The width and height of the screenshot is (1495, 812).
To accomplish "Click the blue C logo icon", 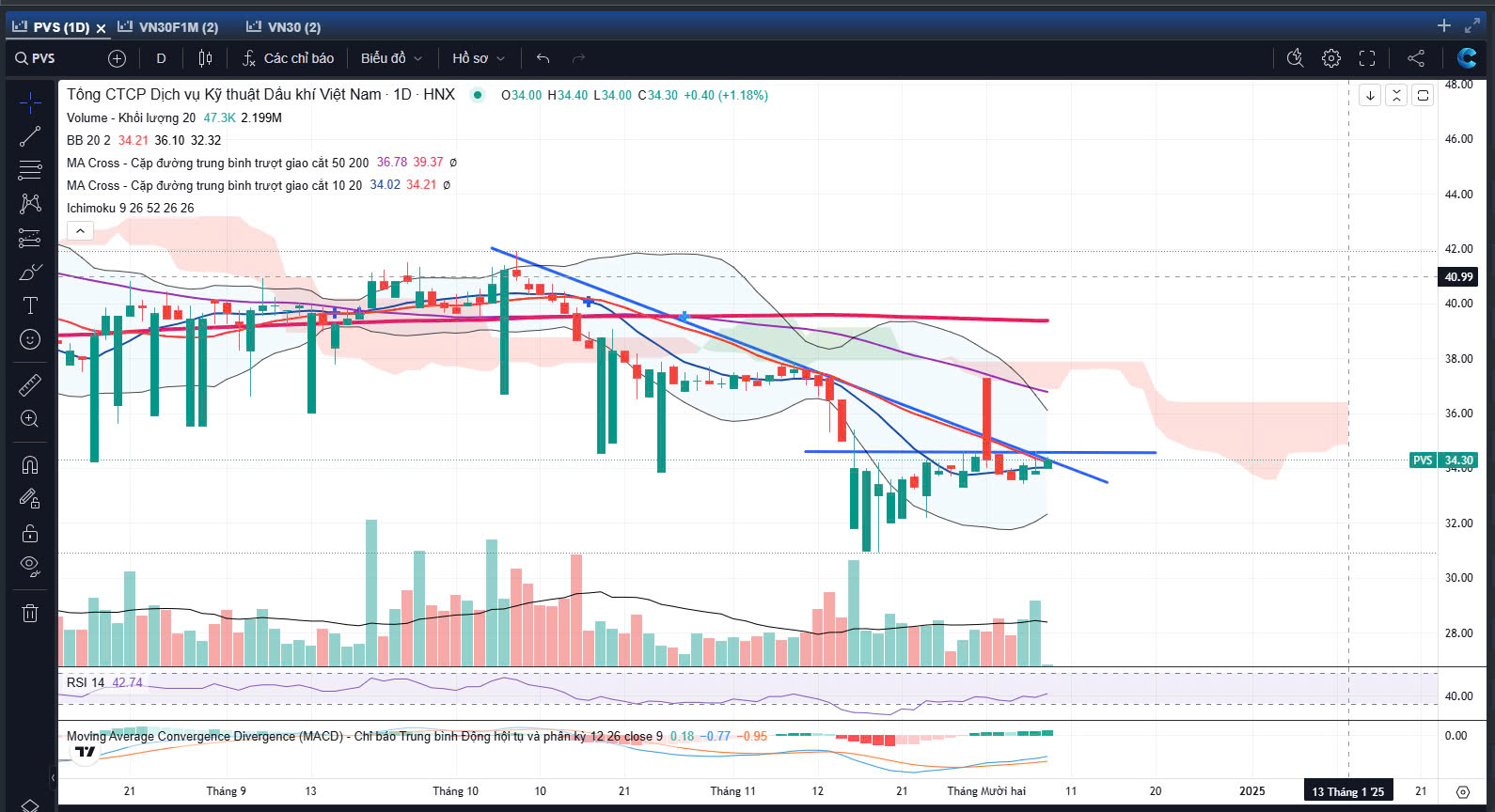I will 1466,58.
